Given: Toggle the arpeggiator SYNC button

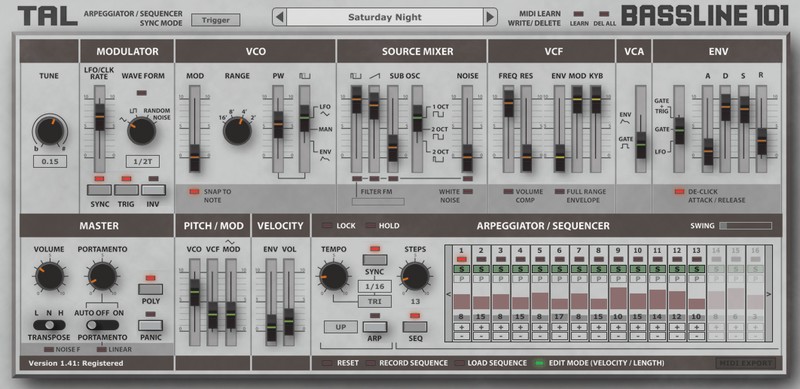Looking at the screenshot, I should tap(375, 259).
